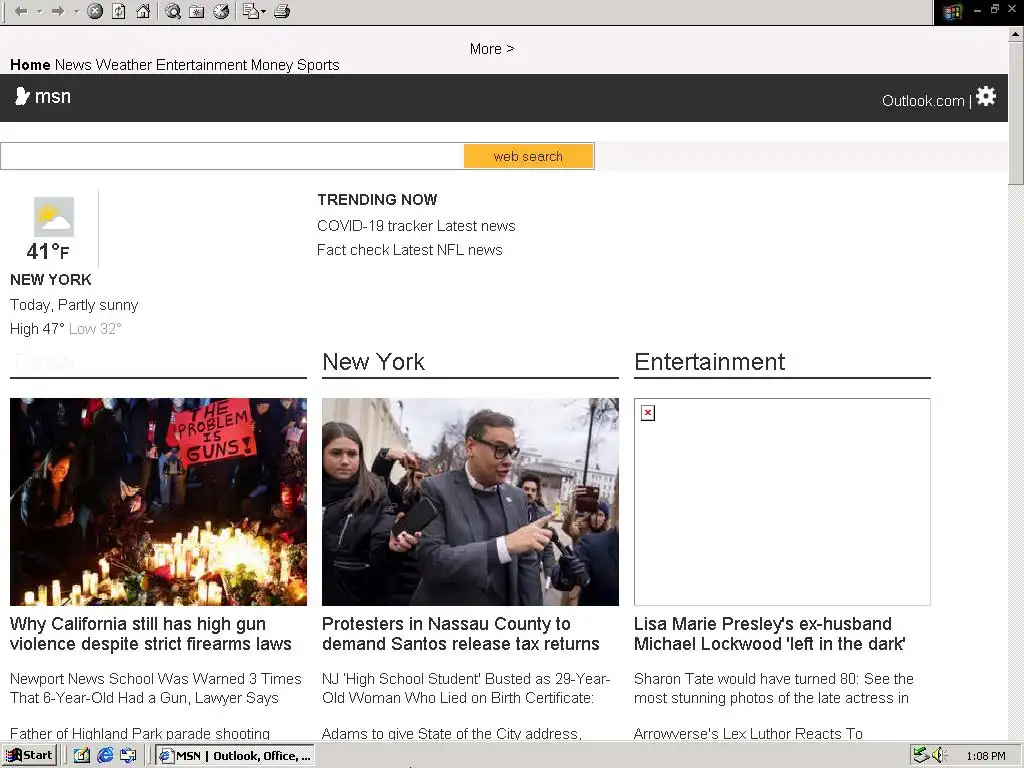Open the Forward button history dropdown arrow
Image resolution: width=1024 pixels, height=768 pixels.
point(76,11)
